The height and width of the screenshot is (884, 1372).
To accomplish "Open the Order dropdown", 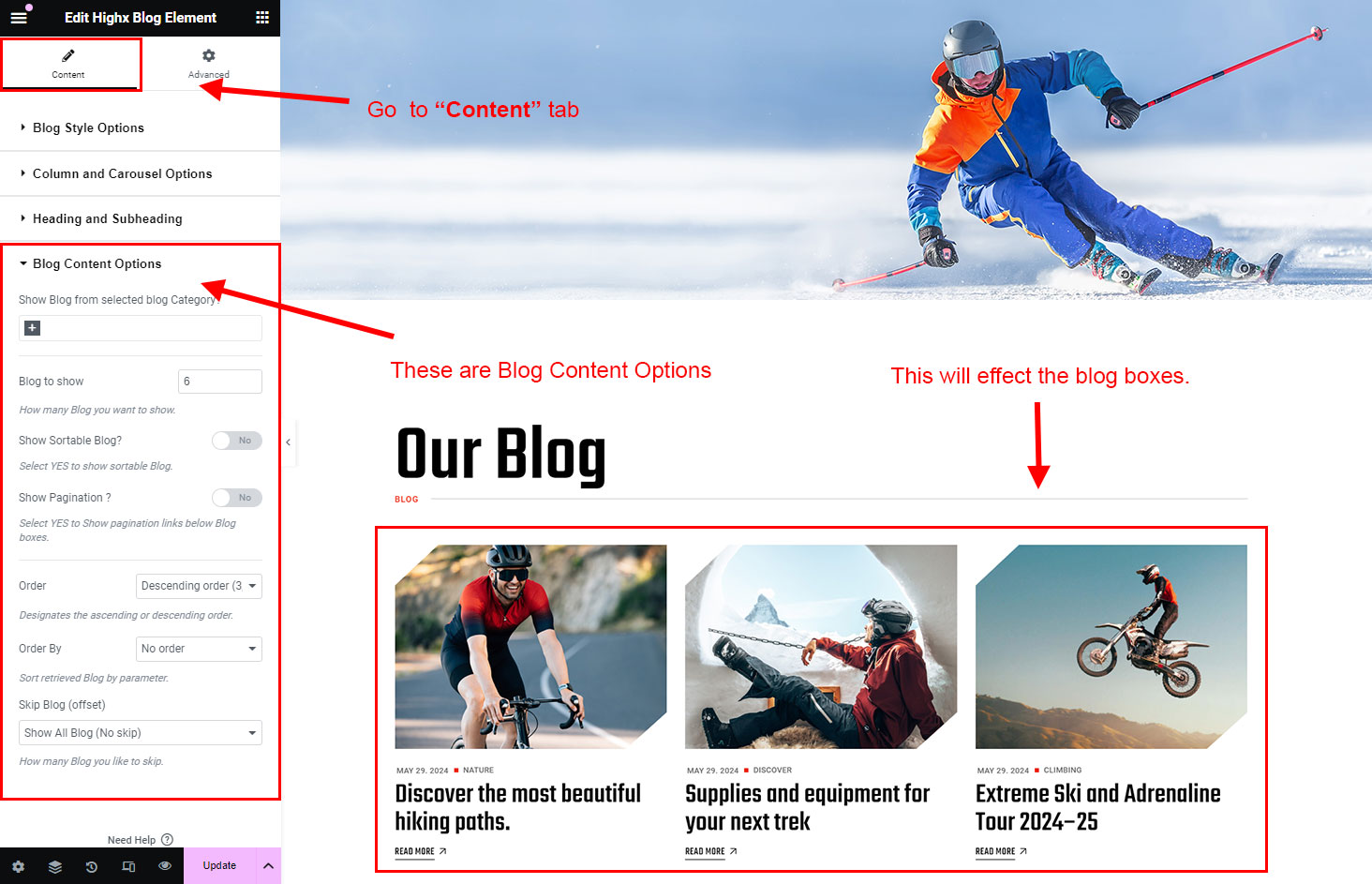I will coord(199,586).
